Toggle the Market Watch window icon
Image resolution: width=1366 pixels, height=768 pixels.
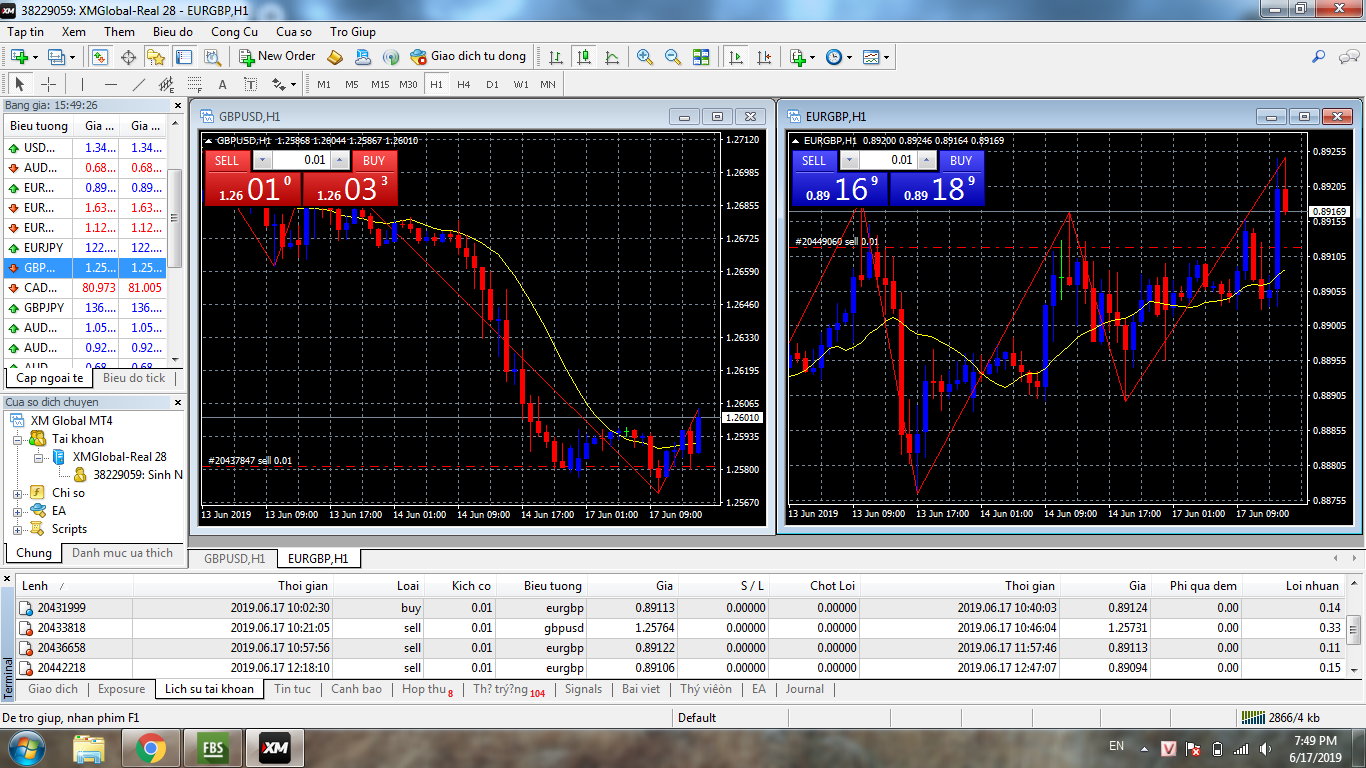(x=100, y=57)
